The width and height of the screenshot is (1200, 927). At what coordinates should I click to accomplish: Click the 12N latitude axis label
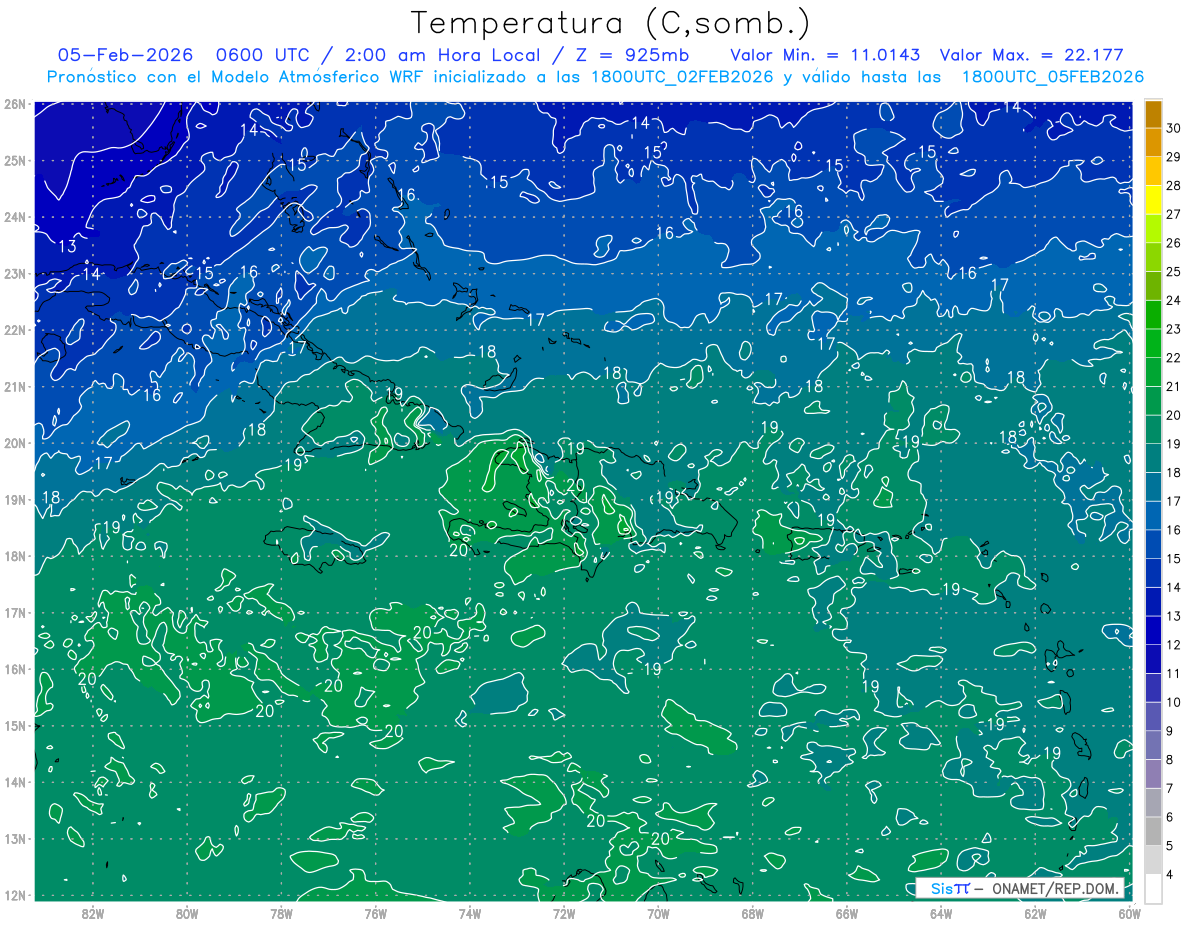15,895
